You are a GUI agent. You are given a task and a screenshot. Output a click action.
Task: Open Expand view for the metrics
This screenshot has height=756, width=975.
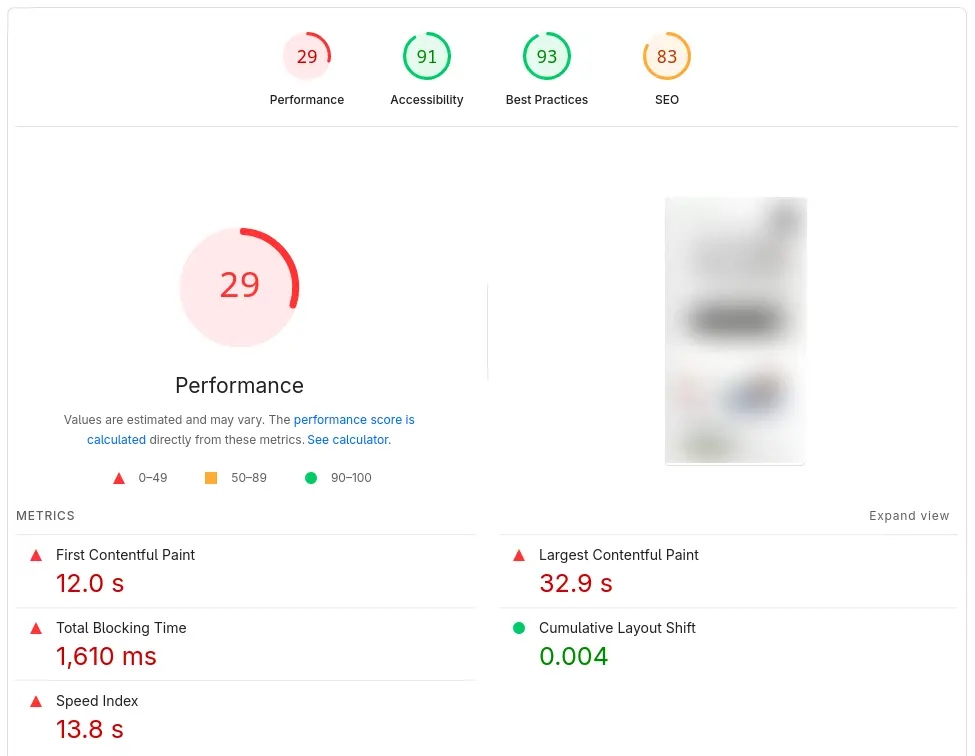coord(909,515)
